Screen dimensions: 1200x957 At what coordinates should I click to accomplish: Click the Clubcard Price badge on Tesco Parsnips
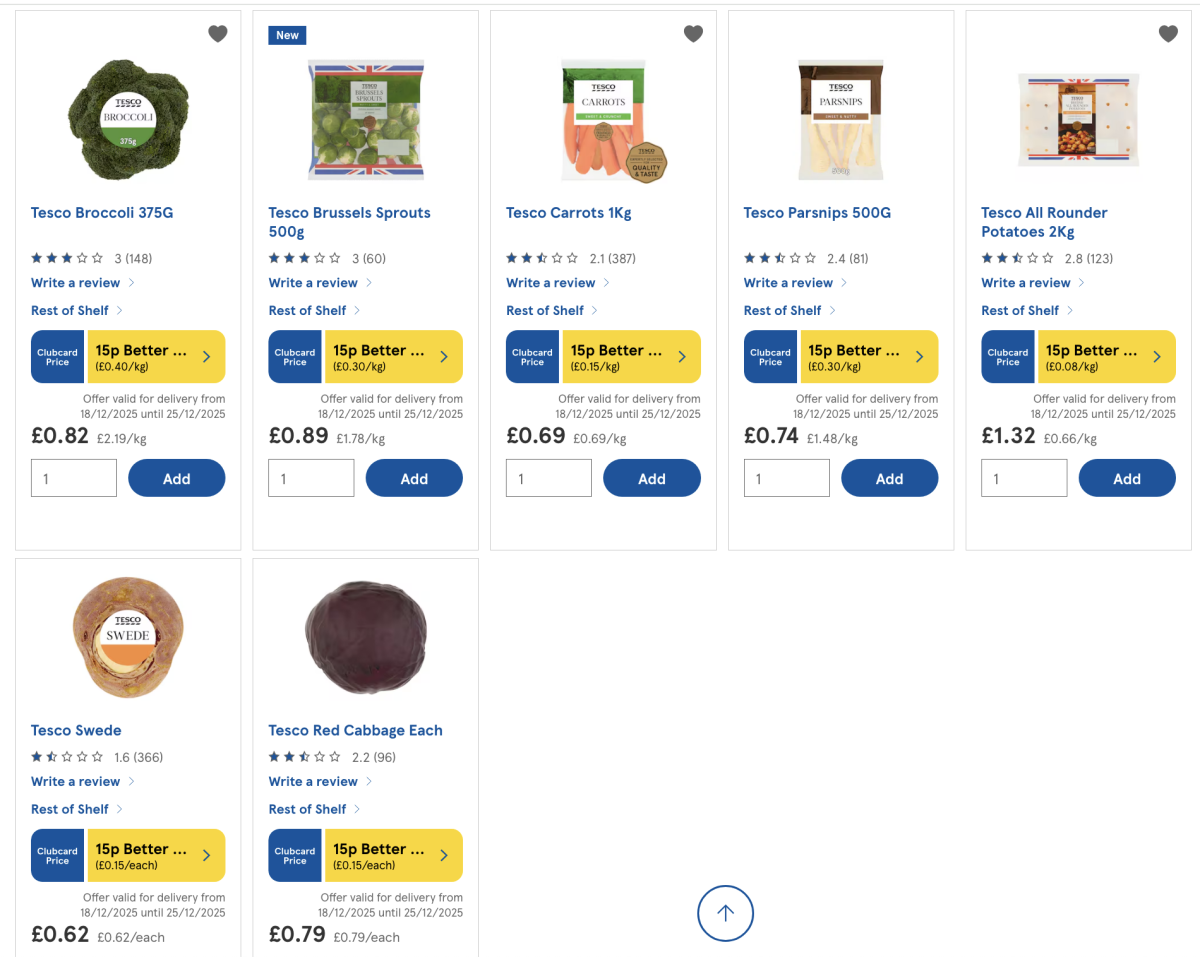pyautogui.click(x=770, y=356)
